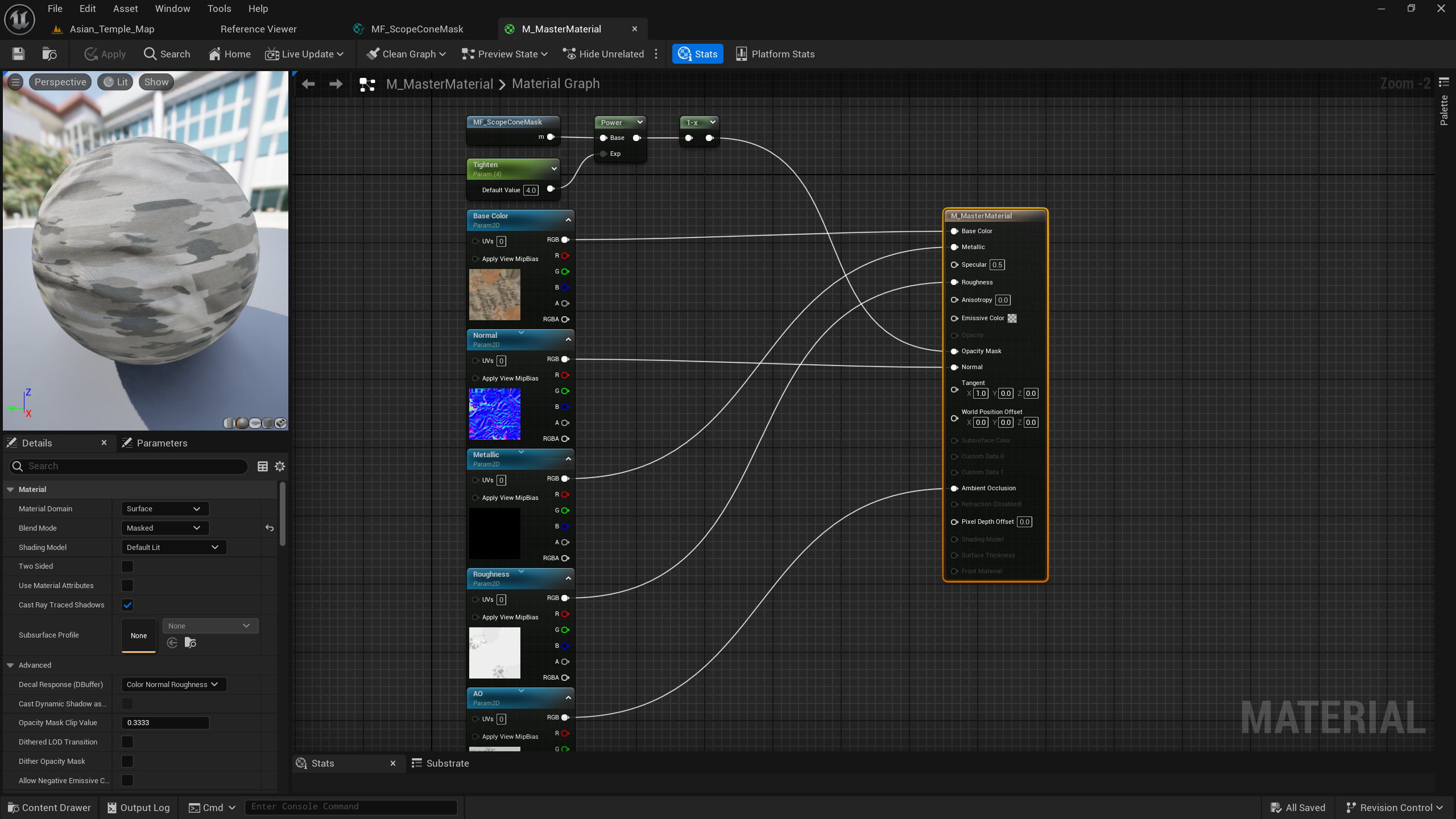Click the Emissive Color swatch
This screenshot has height=819, width=1456.
point(1012,318)
